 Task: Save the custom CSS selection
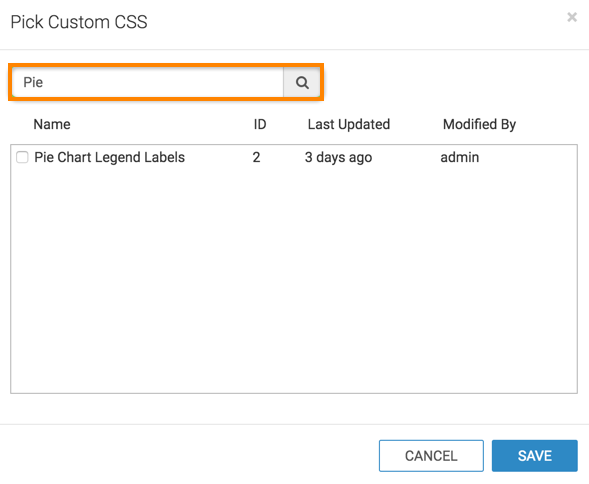pos(535,455)
